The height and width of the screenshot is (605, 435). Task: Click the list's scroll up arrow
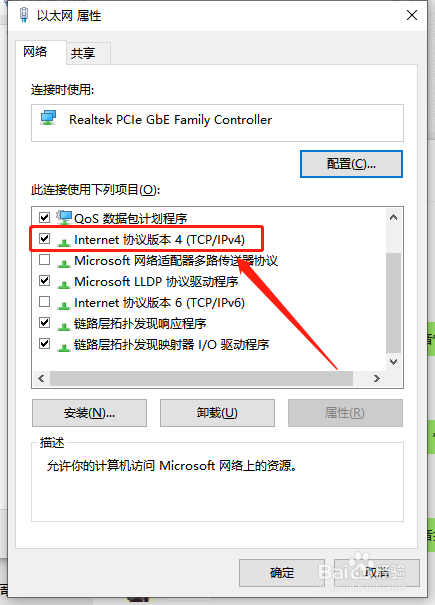point(393,217)
